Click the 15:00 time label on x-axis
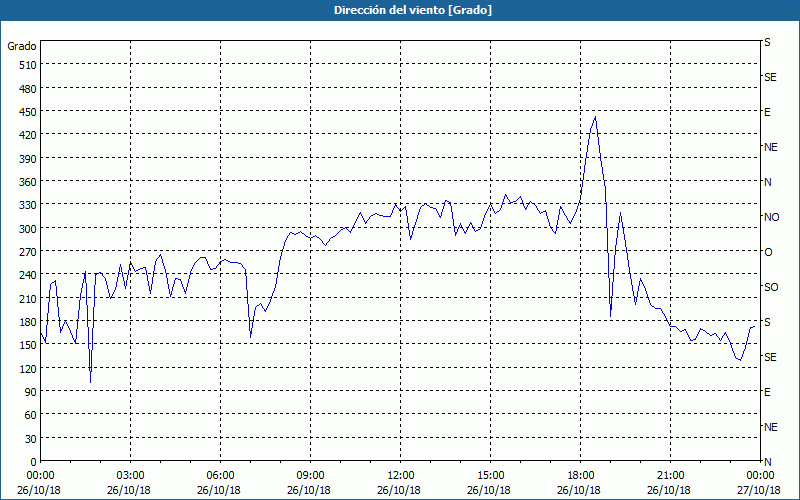The width and height of the screenshot is (800, 500). click(490, 476)
